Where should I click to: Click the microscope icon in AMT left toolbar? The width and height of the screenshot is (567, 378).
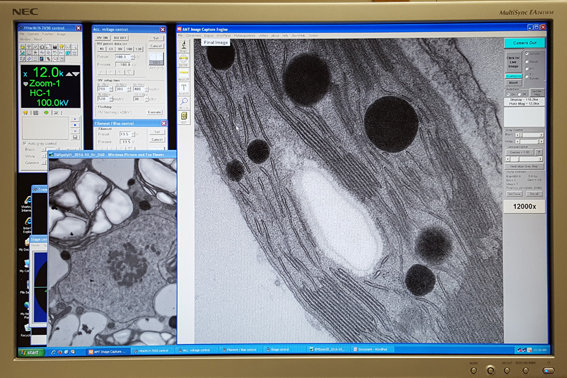click(184, 45)
